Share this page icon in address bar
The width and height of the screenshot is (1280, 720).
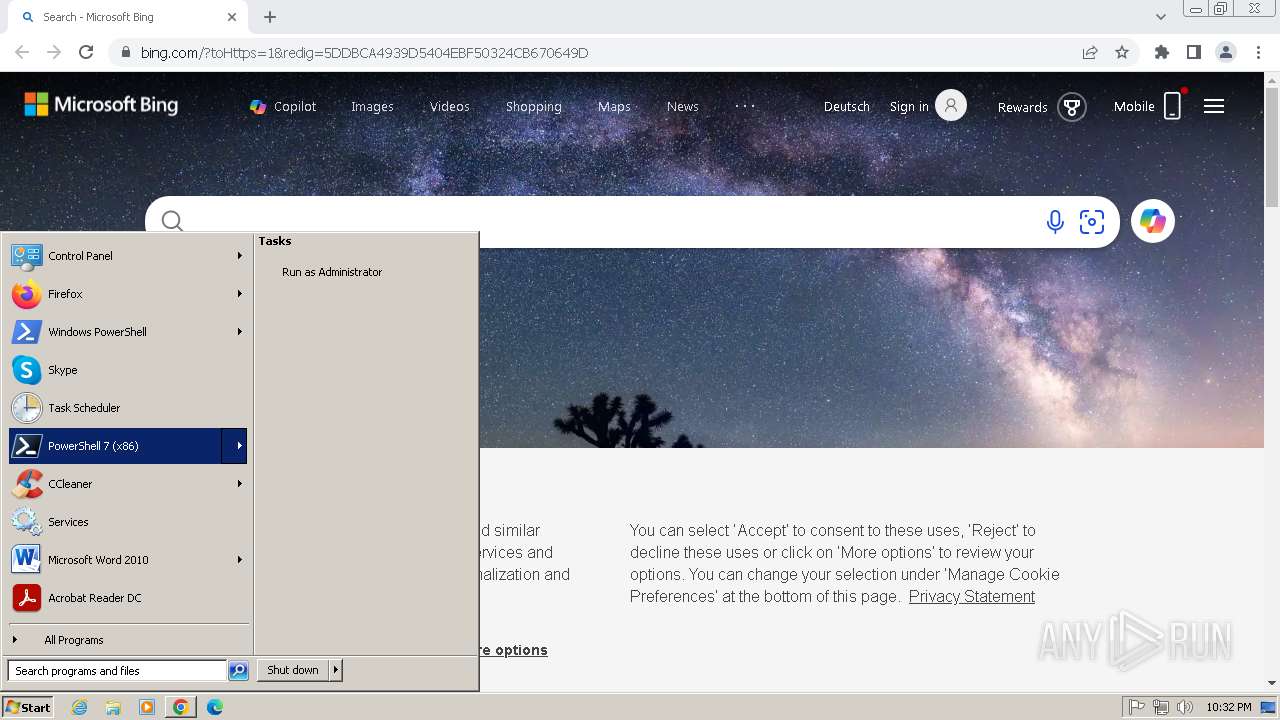(x=1090, y=52)
